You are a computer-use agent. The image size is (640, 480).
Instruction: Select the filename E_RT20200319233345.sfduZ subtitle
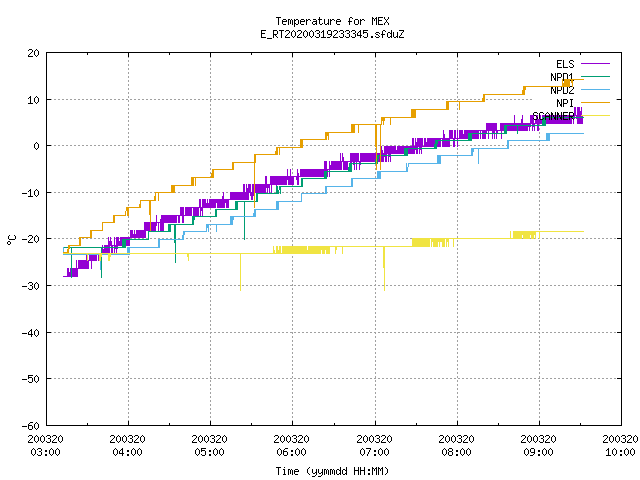pyautogui.click(x=332, y=34)
